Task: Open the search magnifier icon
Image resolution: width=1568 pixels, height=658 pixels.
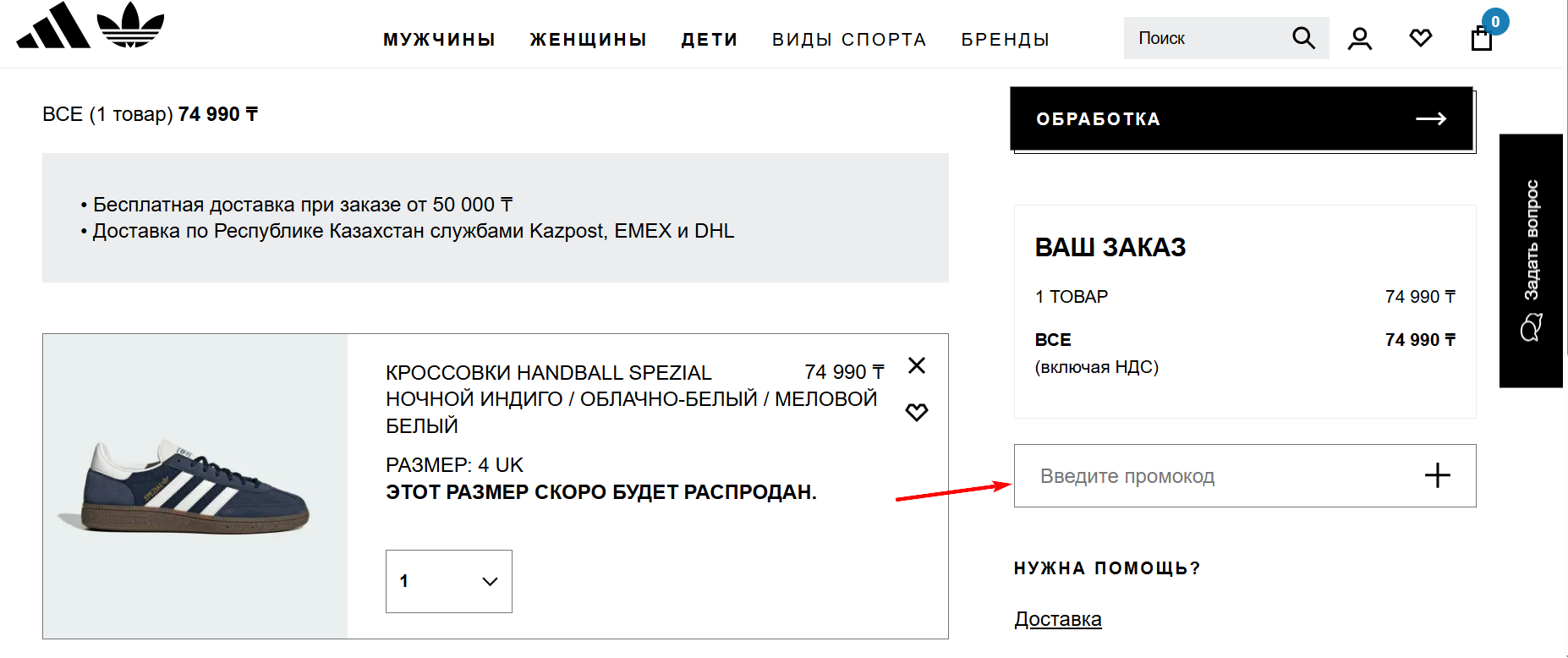Action: point(1302,38)
